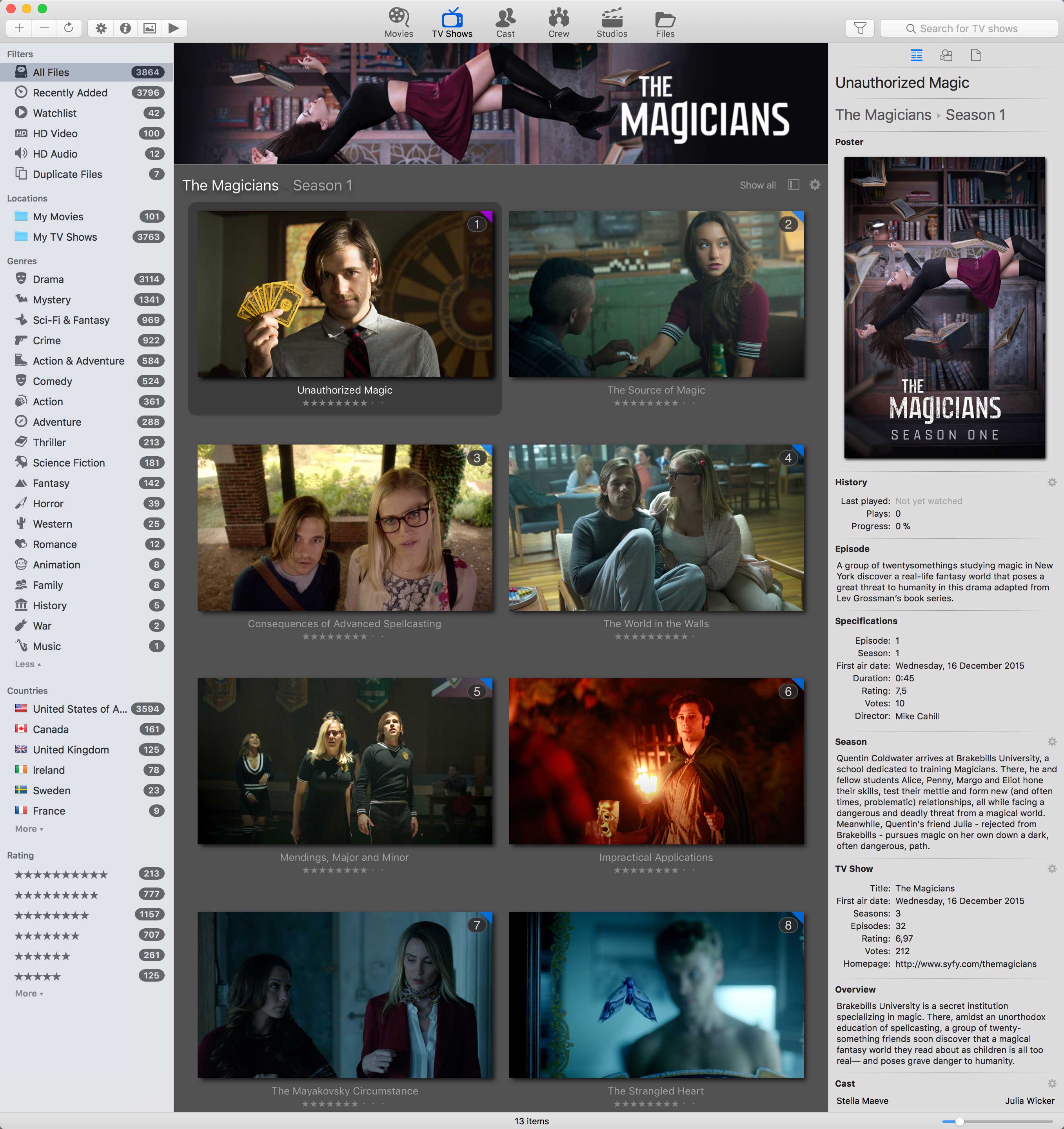Open the Cast section gear menu
This screenshot has height=1129, width=1064.
pos(1051,1084)
